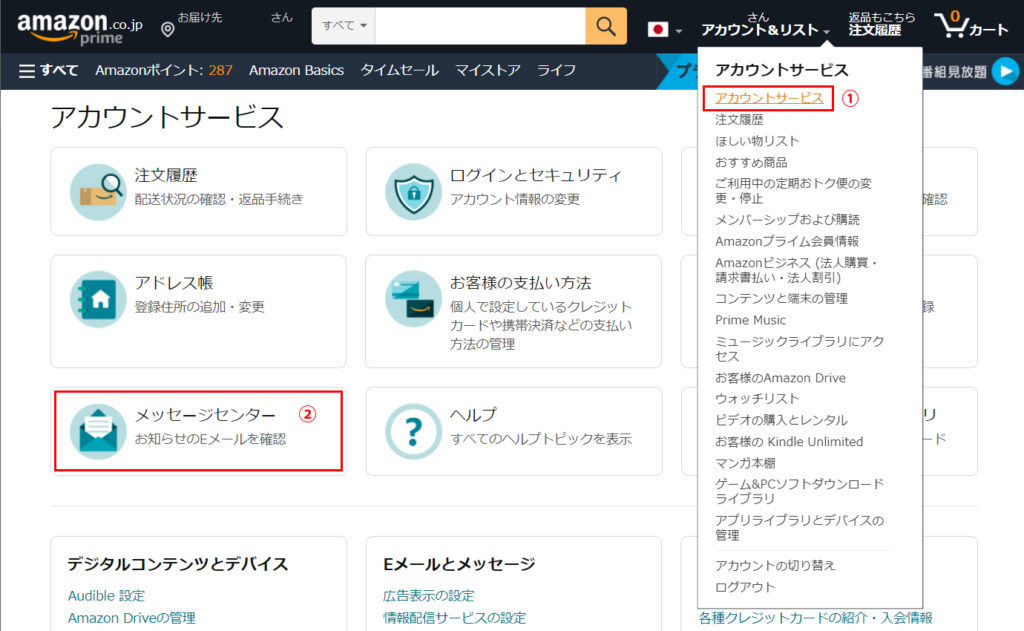Viewport: 1024px width, 631px height.
Task: Select ログアウト from the account menu
Action: (745, 587)
